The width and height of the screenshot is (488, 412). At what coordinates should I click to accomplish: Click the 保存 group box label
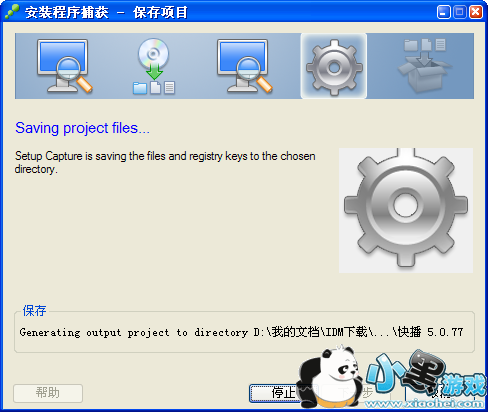tap(34, 311)
